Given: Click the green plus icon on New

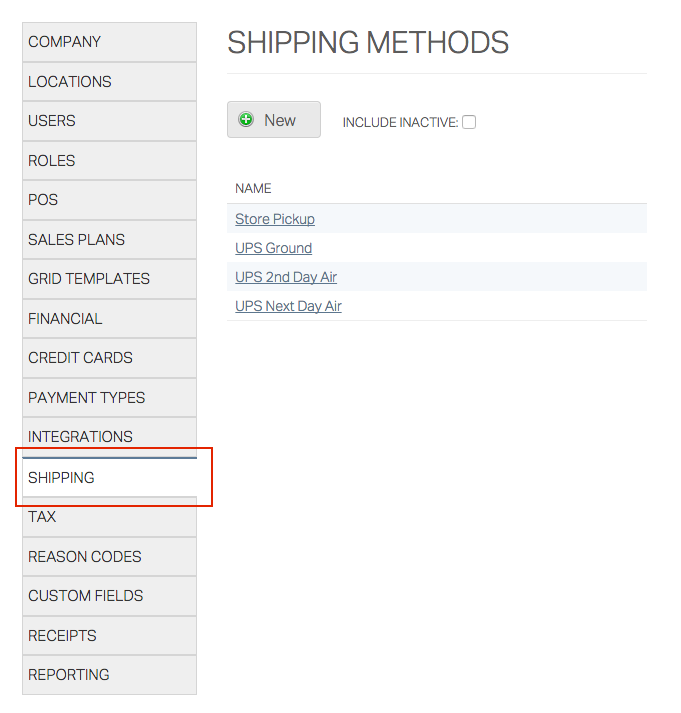Looking at the screenshot, I should tap(246, 120).
